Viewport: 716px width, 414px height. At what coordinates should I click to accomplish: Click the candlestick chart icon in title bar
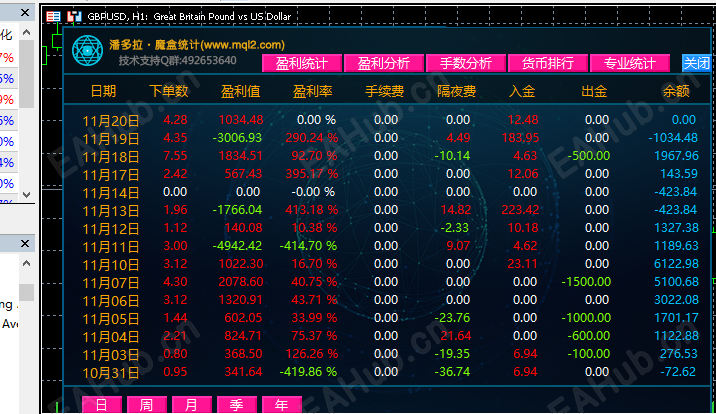(74, 17)
